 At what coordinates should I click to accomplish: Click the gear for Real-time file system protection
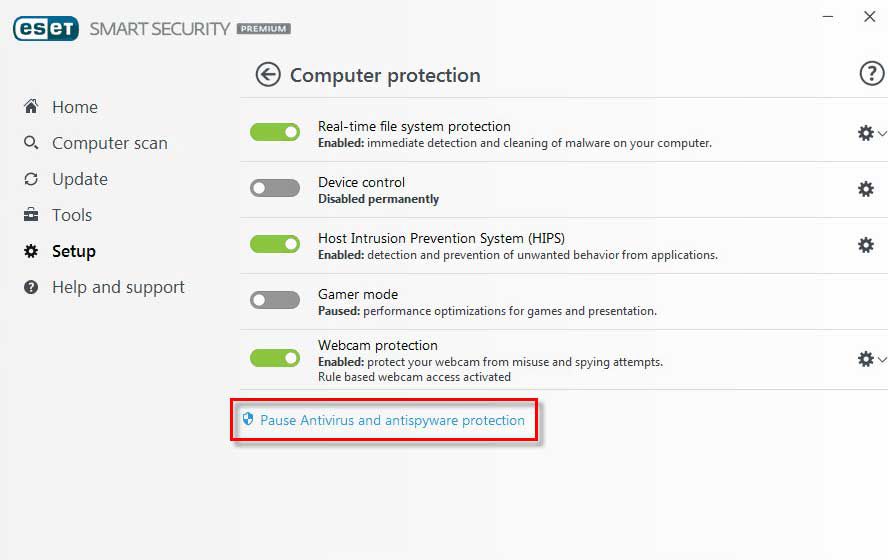865,133
